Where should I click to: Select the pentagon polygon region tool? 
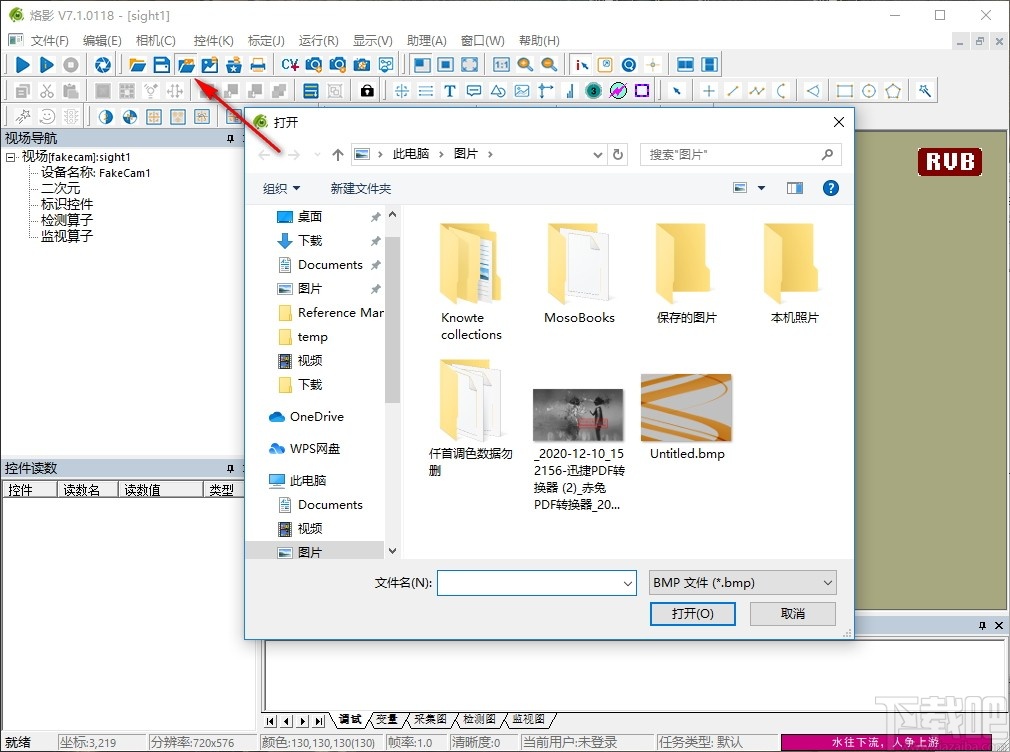click(893, 91)
